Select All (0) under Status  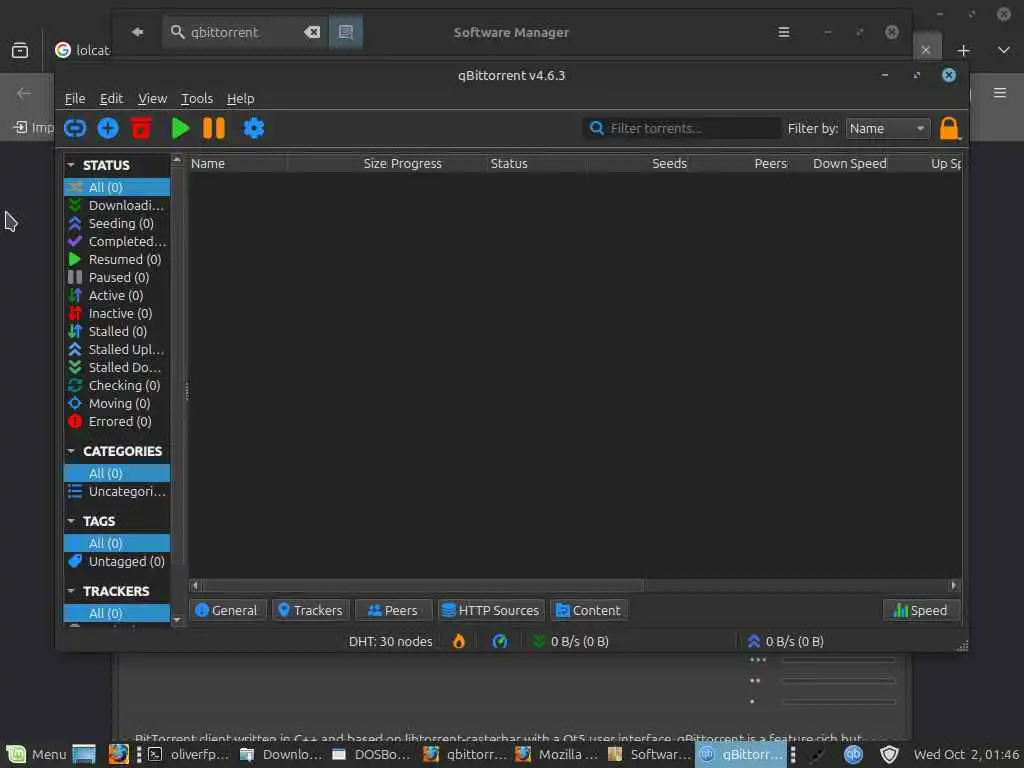117,187
